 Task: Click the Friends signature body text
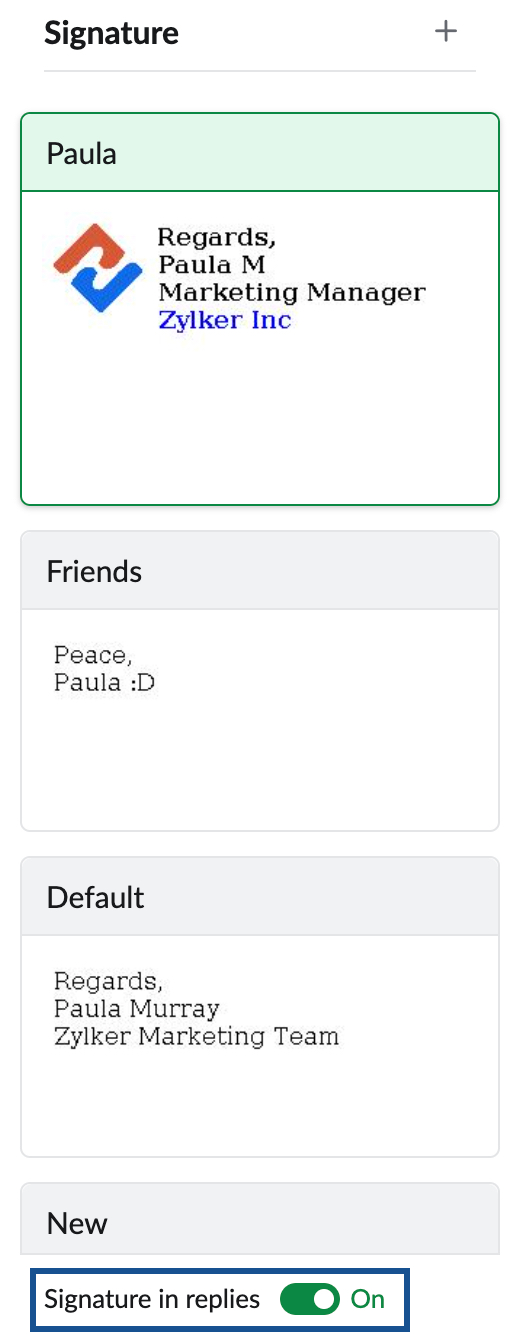tap(105, 669)
